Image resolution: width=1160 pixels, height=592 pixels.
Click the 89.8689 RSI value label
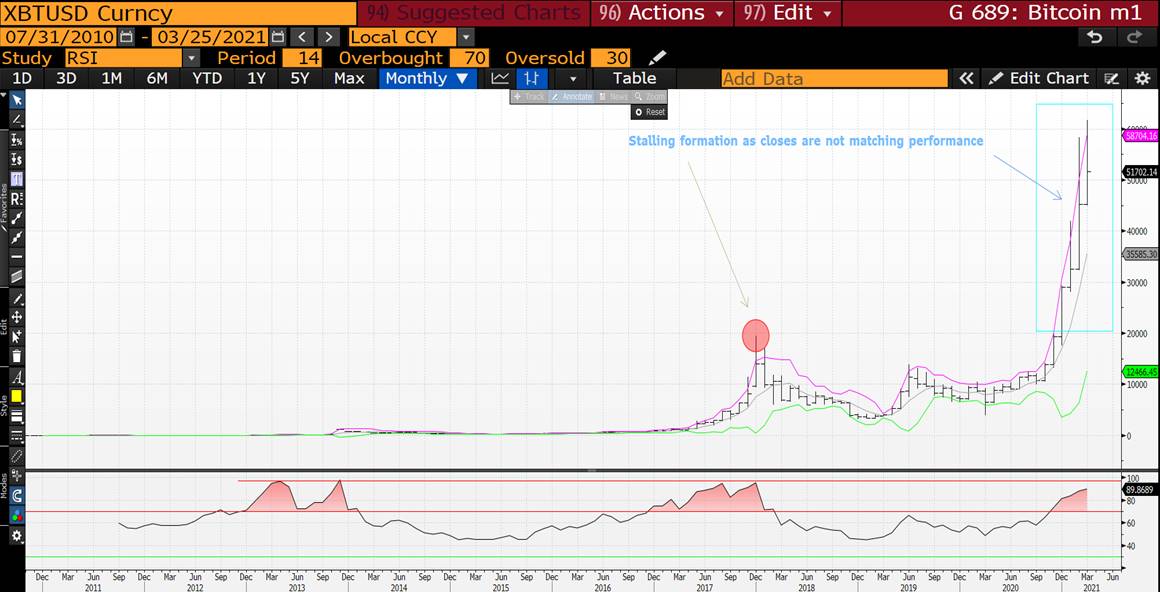1139,490
